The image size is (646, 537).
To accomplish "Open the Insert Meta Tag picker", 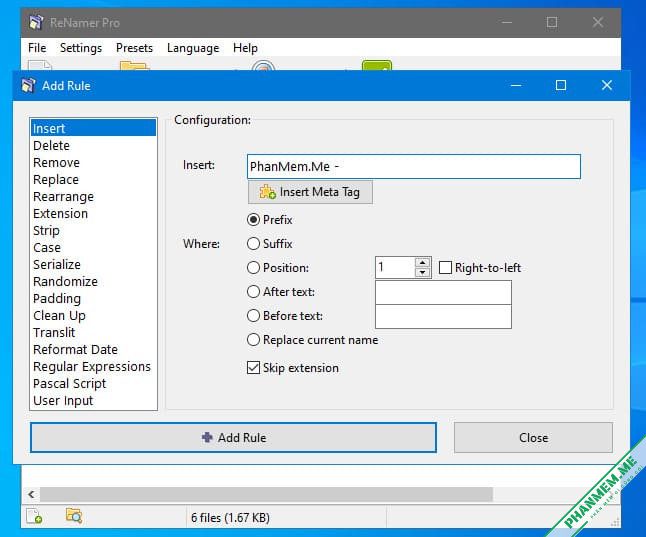I will pyautogui.click(x=310, y=192).
